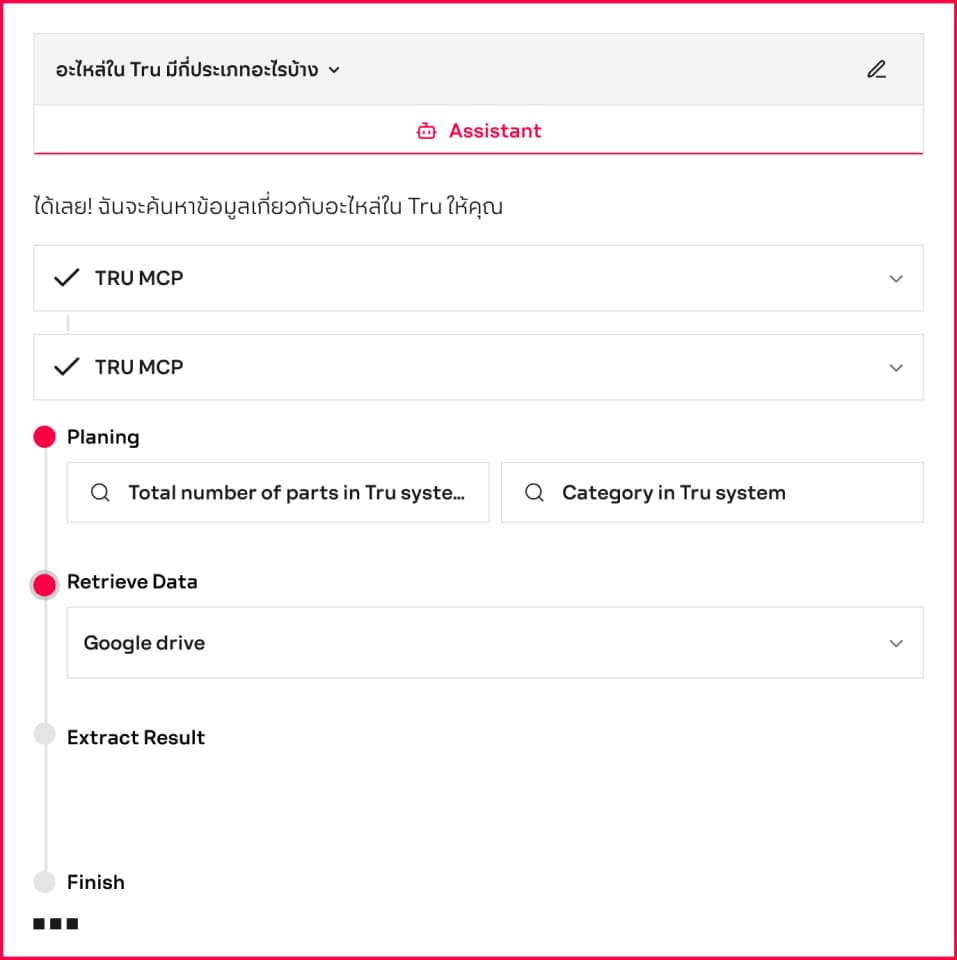
Task: Click the three-dot loading indicator
Action: [x=56, y=923]
